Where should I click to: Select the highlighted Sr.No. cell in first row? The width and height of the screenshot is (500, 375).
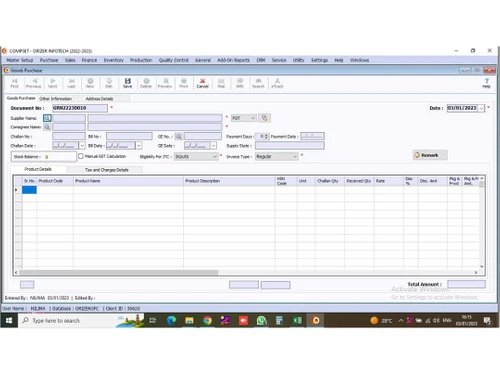tap(29, 190)
